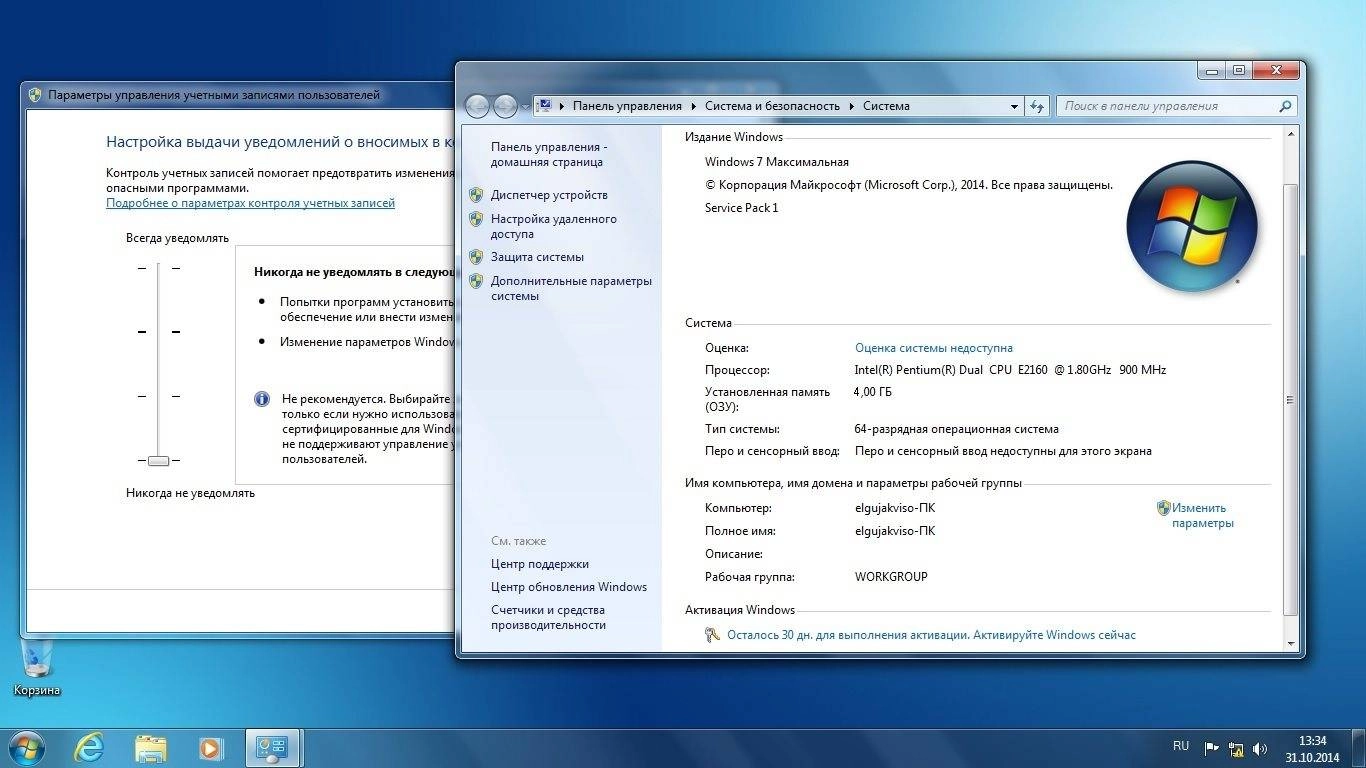Click the Forward arrow in System window
This screenshot has width=1366, height=768.
click(x=506, y=105)
